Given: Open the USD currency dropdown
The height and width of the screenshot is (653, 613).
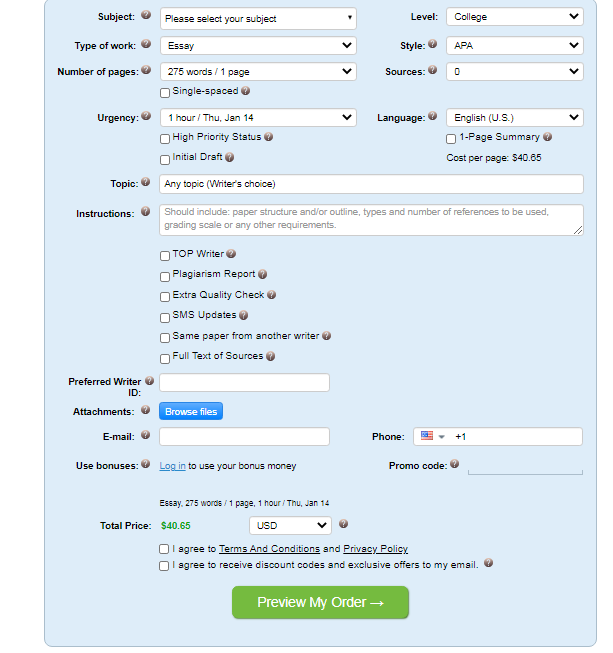Looking at the screenshot, I should [x=290, y=526].
